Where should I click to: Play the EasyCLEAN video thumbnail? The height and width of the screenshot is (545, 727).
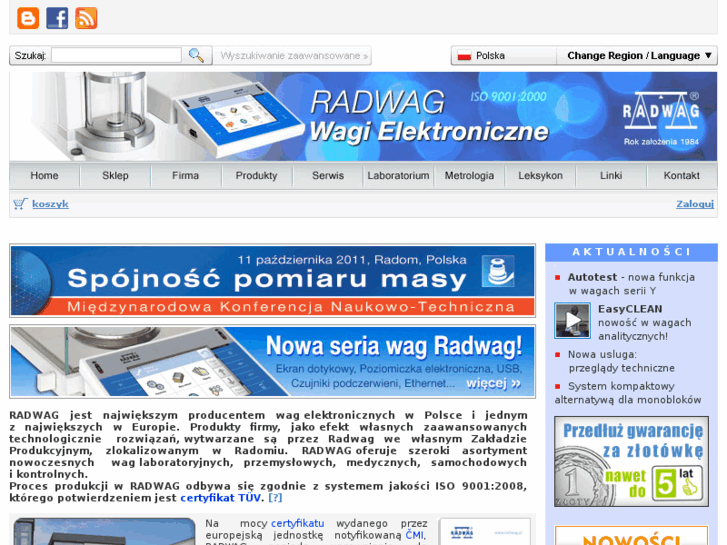point(573,320)
